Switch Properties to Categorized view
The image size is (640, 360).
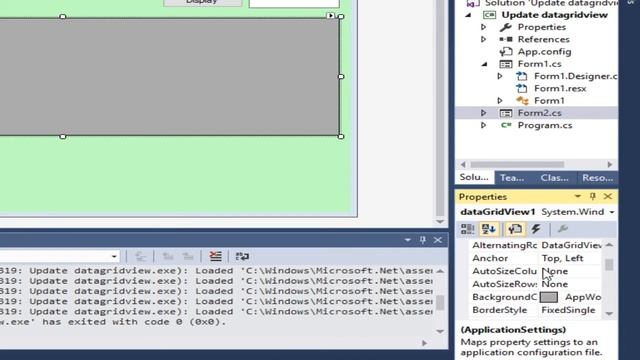coord(467,229)
